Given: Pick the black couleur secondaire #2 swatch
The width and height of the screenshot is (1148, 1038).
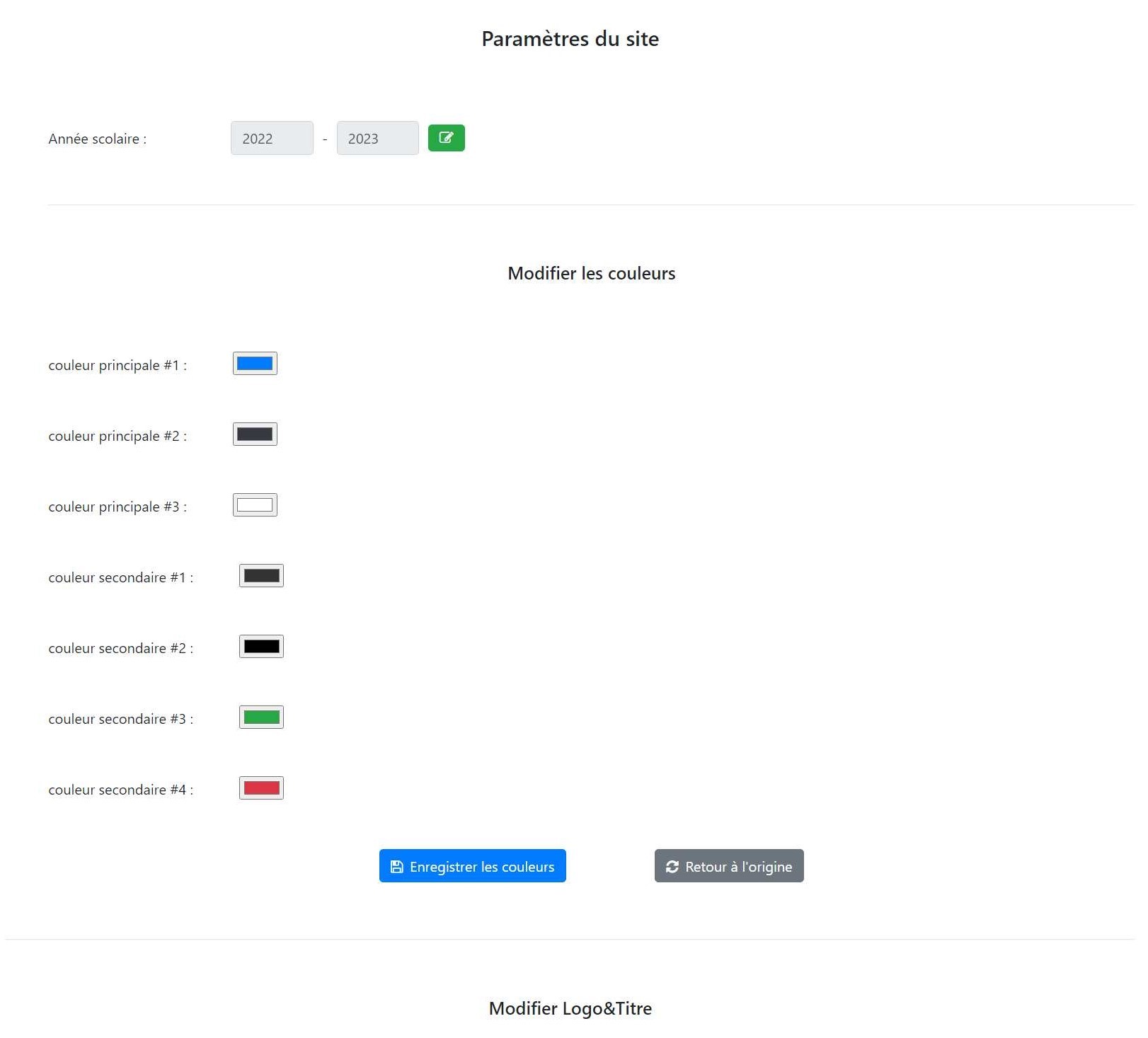Looking at the screenshot, I should click(261, 647).
